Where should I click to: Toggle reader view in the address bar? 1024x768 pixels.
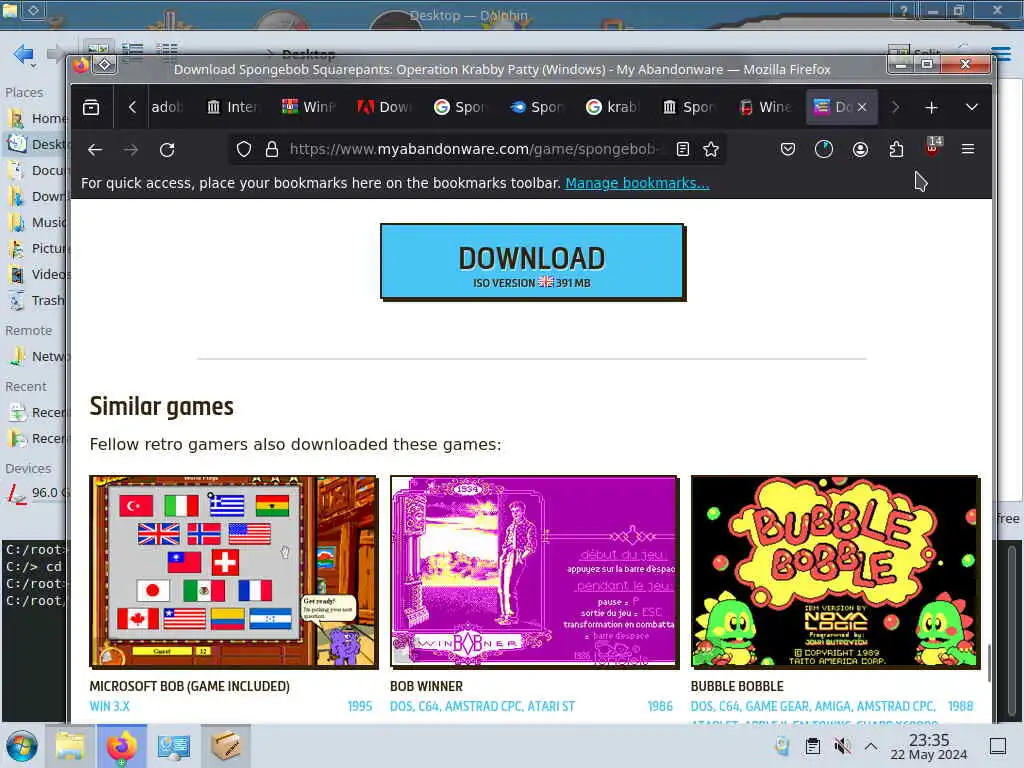click(682, 150)
